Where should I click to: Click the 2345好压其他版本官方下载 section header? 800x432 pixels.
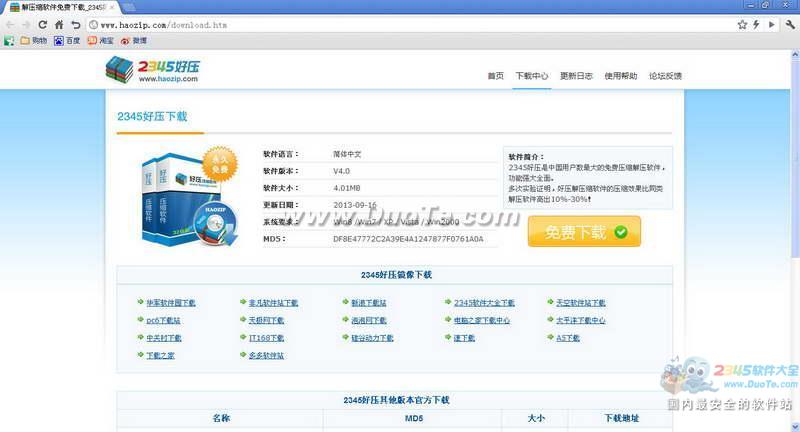[x=396, y=400]
